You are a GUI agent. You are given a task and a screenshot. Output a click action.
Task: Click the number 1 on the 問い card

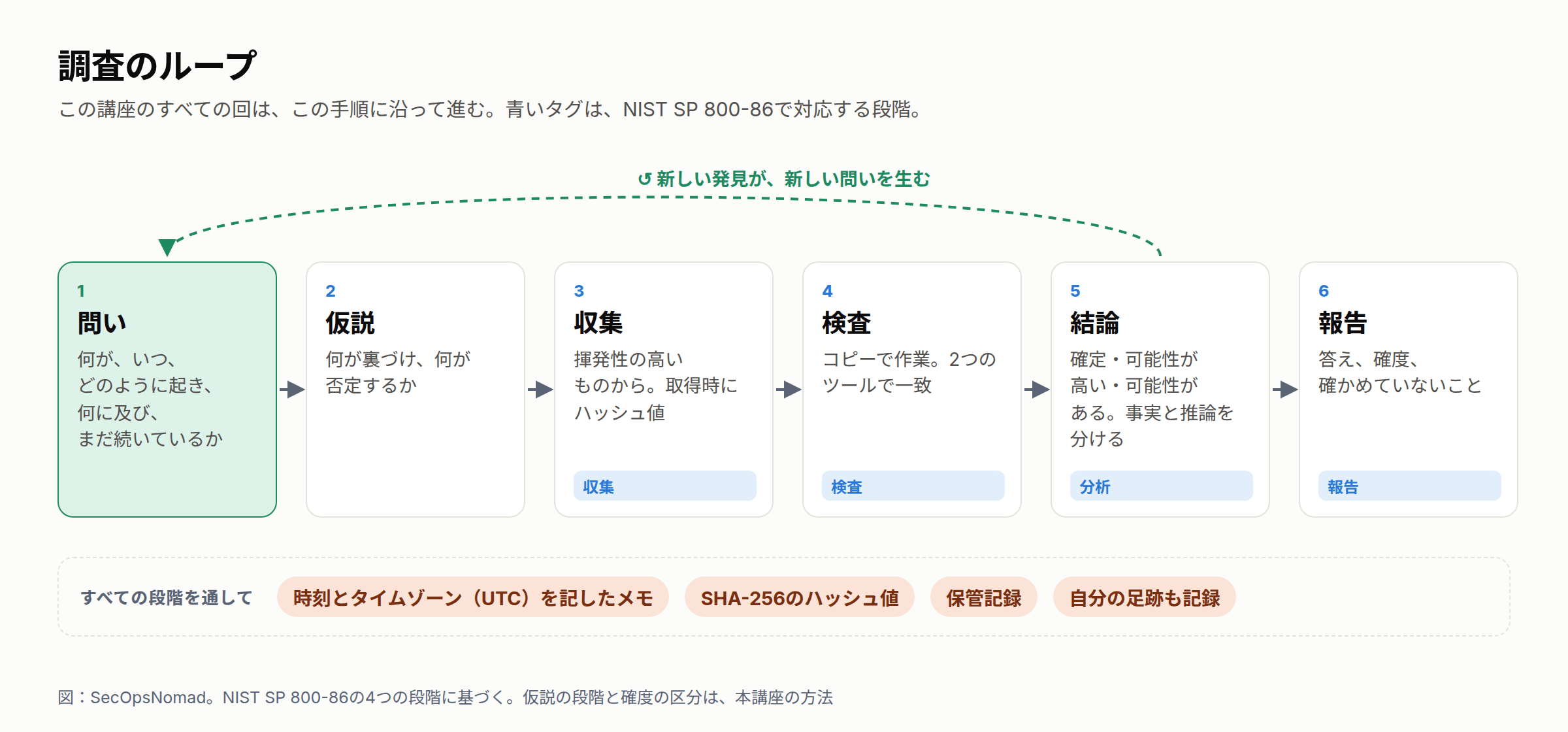[81, 291]
